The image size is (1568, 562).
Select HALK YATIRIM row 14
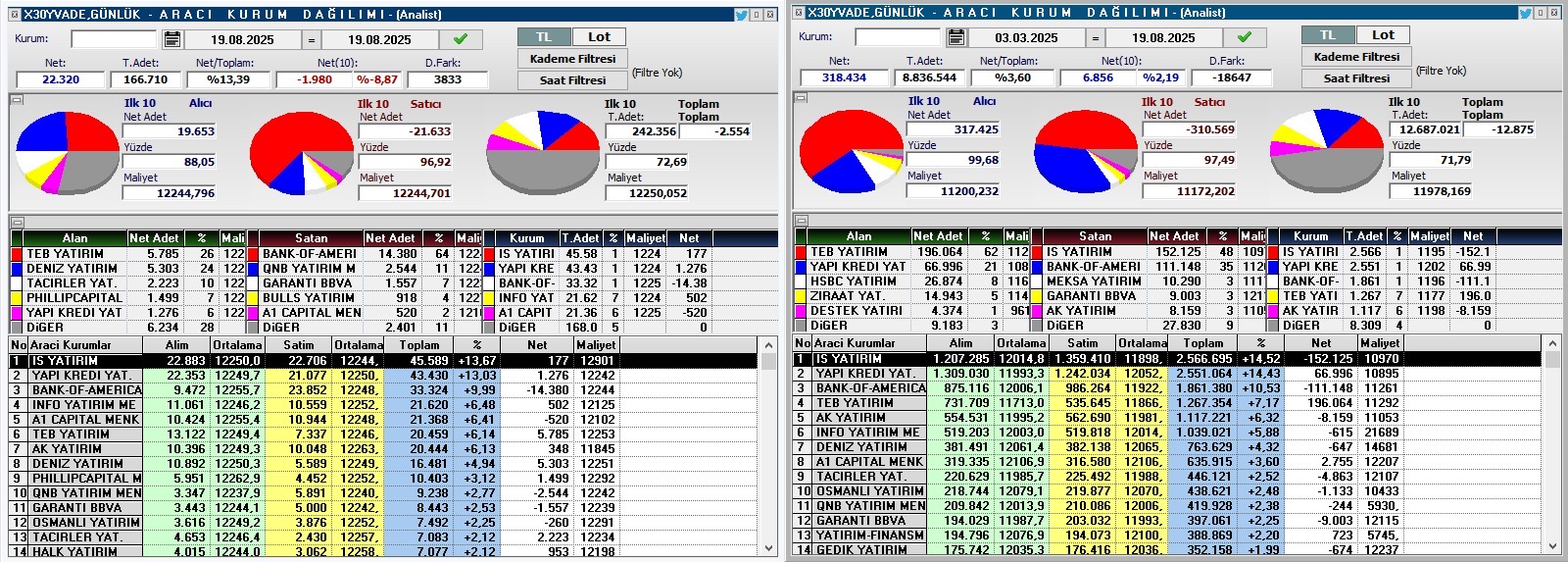tap(383, 552)
